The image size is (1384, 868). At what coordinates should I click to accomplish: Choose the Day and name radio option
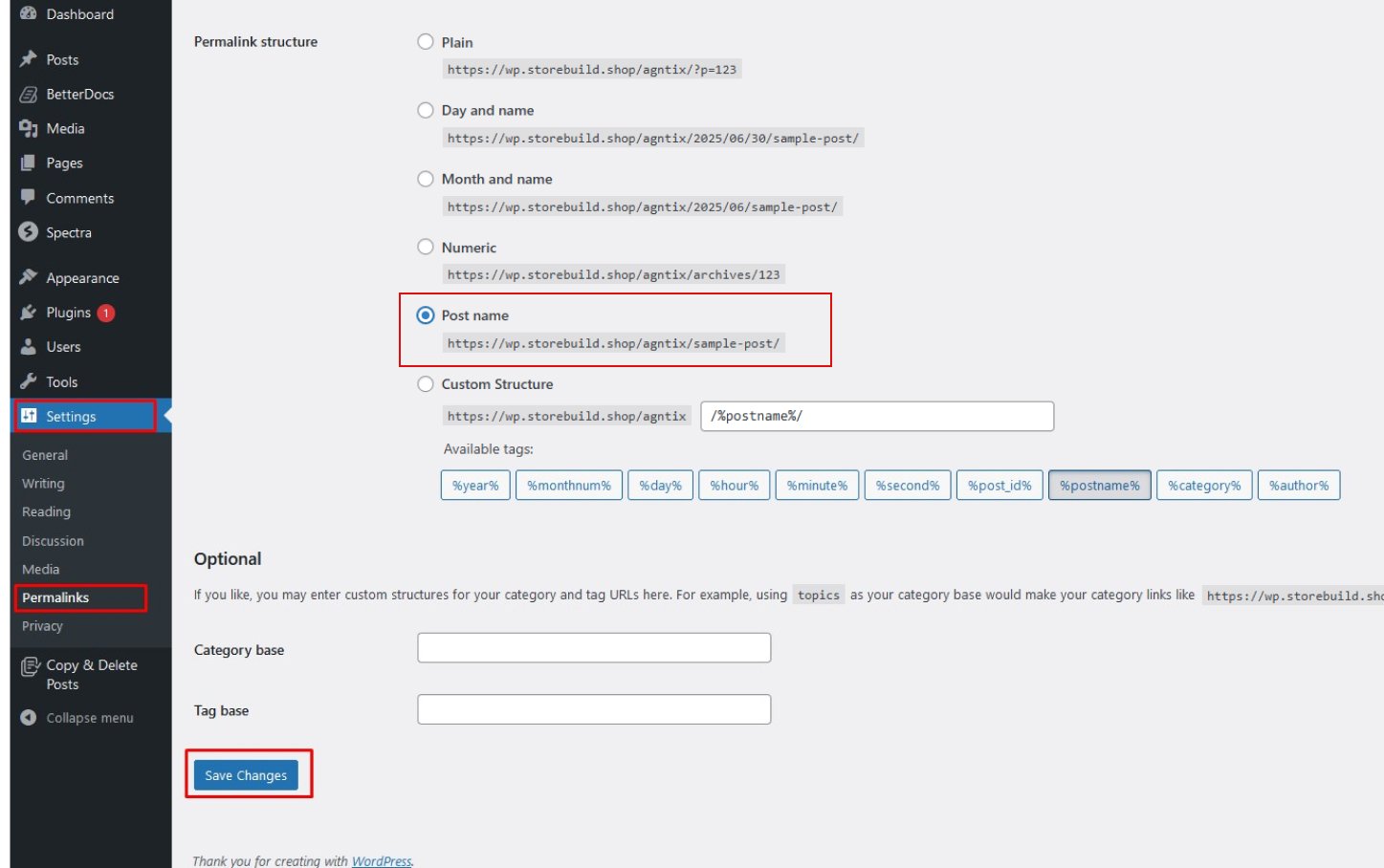coord(426,110)
